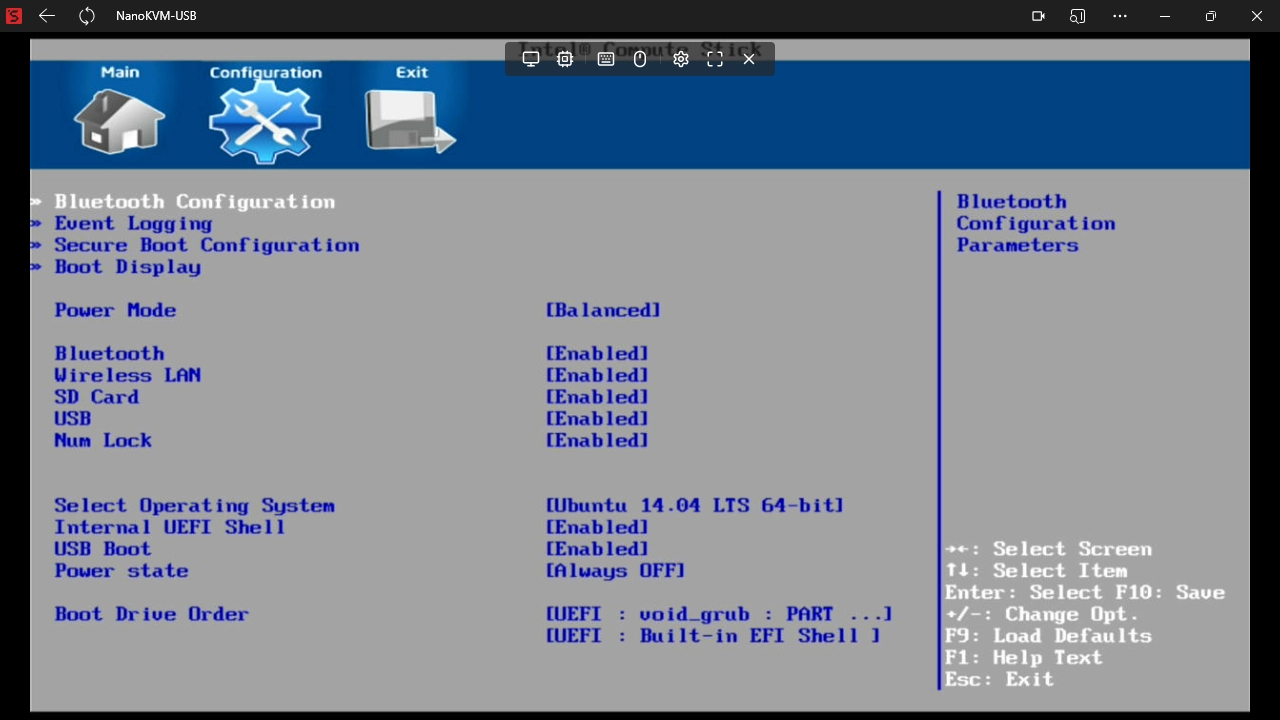Select boot entry [UEFI : Built-in EFI Shell]
This screenshot has width=1280, height=720.
pos(713,636)
